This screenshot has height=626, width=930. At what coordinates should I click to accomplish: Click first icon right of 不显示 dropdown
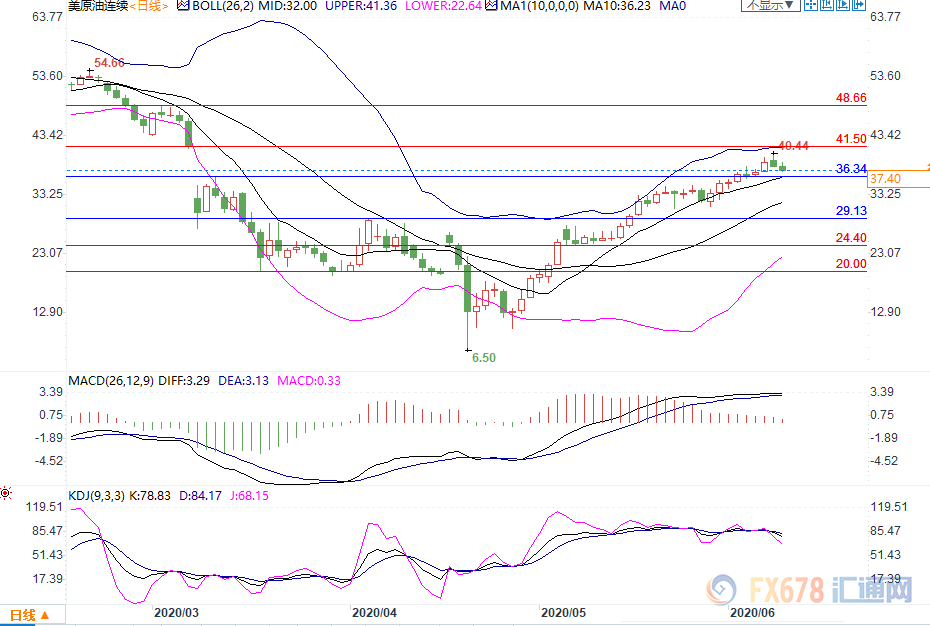[x=809, y=6]
